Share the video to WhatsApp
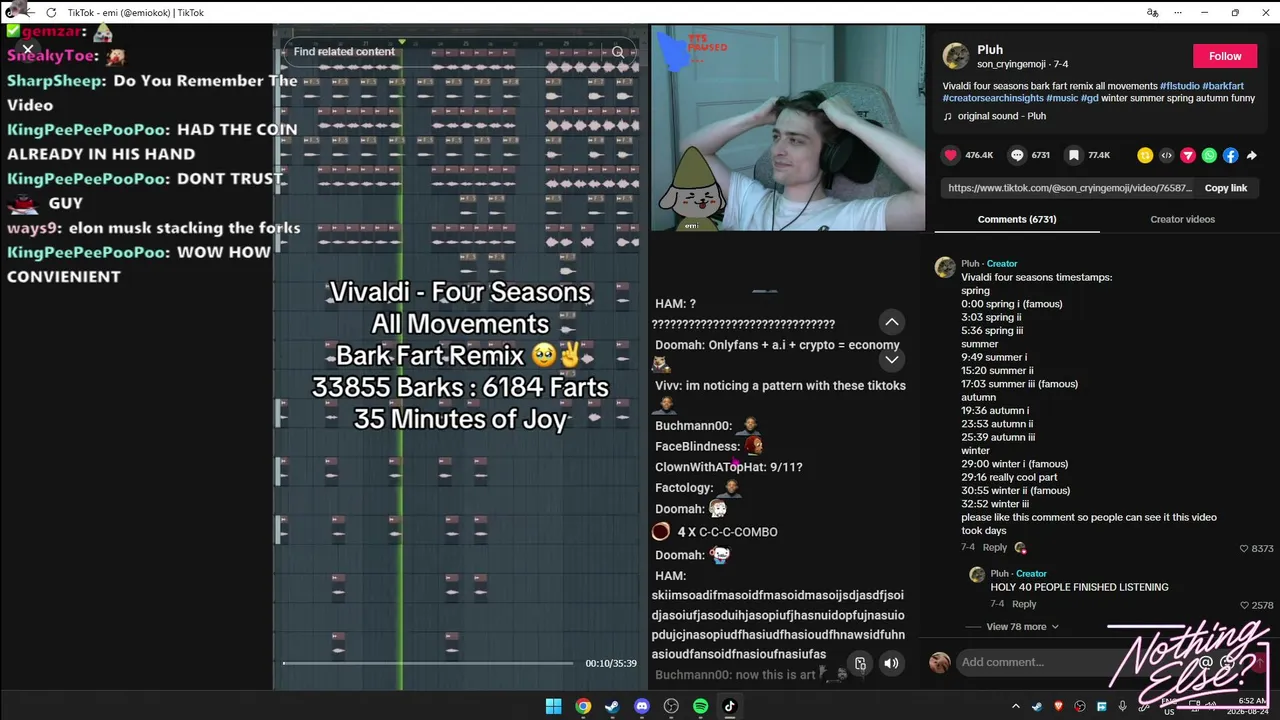The image size is (1280, 720). point(1209,155)
